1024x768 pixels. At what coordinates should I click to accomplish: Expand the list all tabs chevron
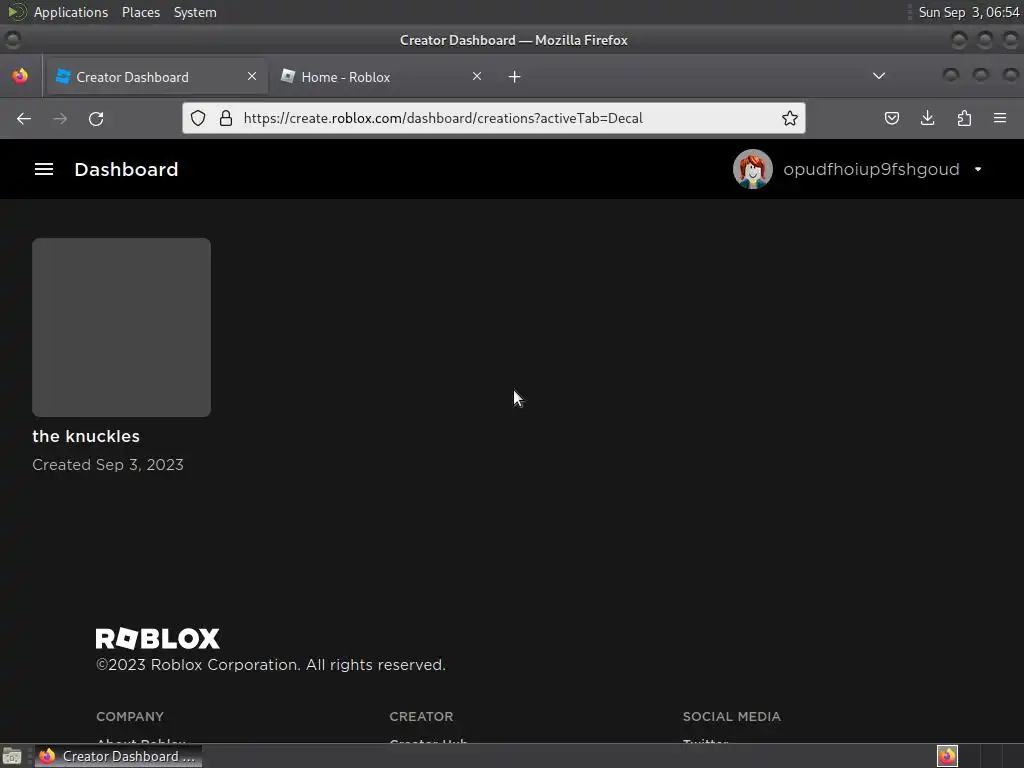coord(879,76)
